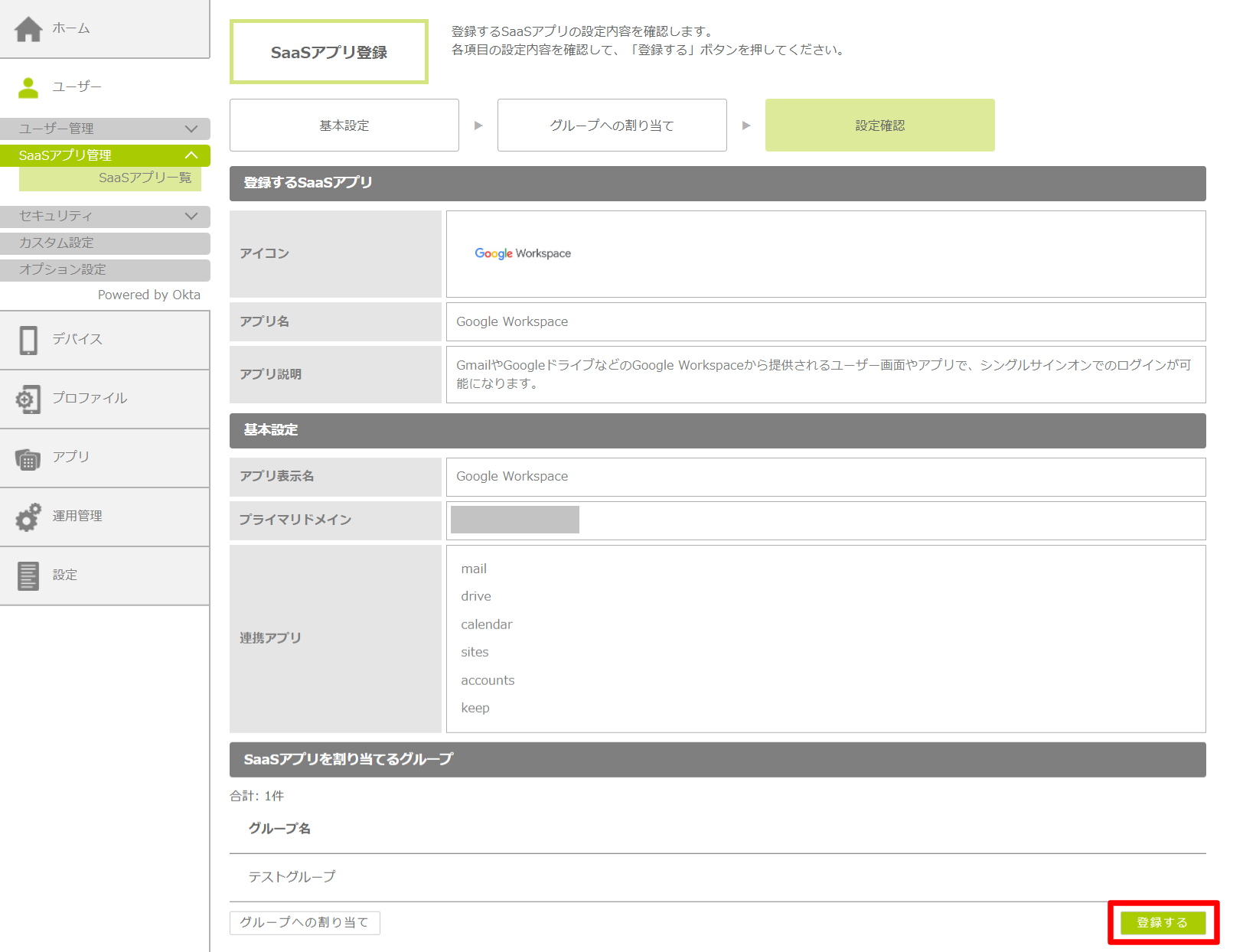Click 'keep' in linked apps list
This screenshot has width=1256, height=952.
pyautogui.click(x=475, y=708)
